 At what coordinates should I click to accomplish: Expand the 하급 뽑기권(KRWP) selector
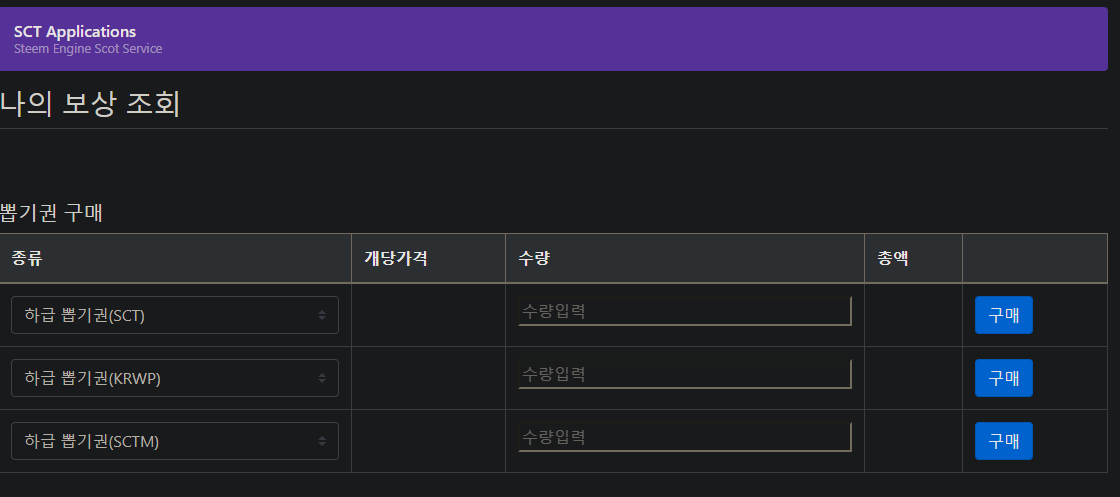tap(175, 378)
